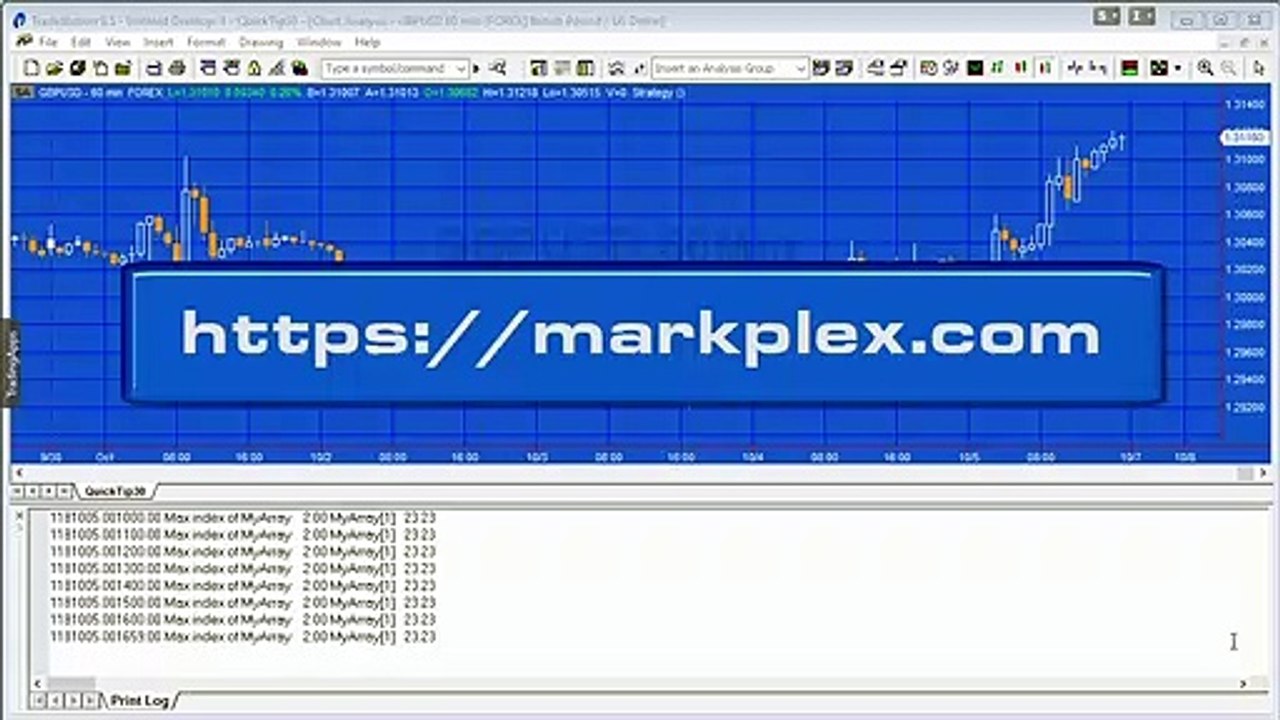Open the dropdown arrow beside black and green icon
1280x720 pixels.
(1178, 68)
